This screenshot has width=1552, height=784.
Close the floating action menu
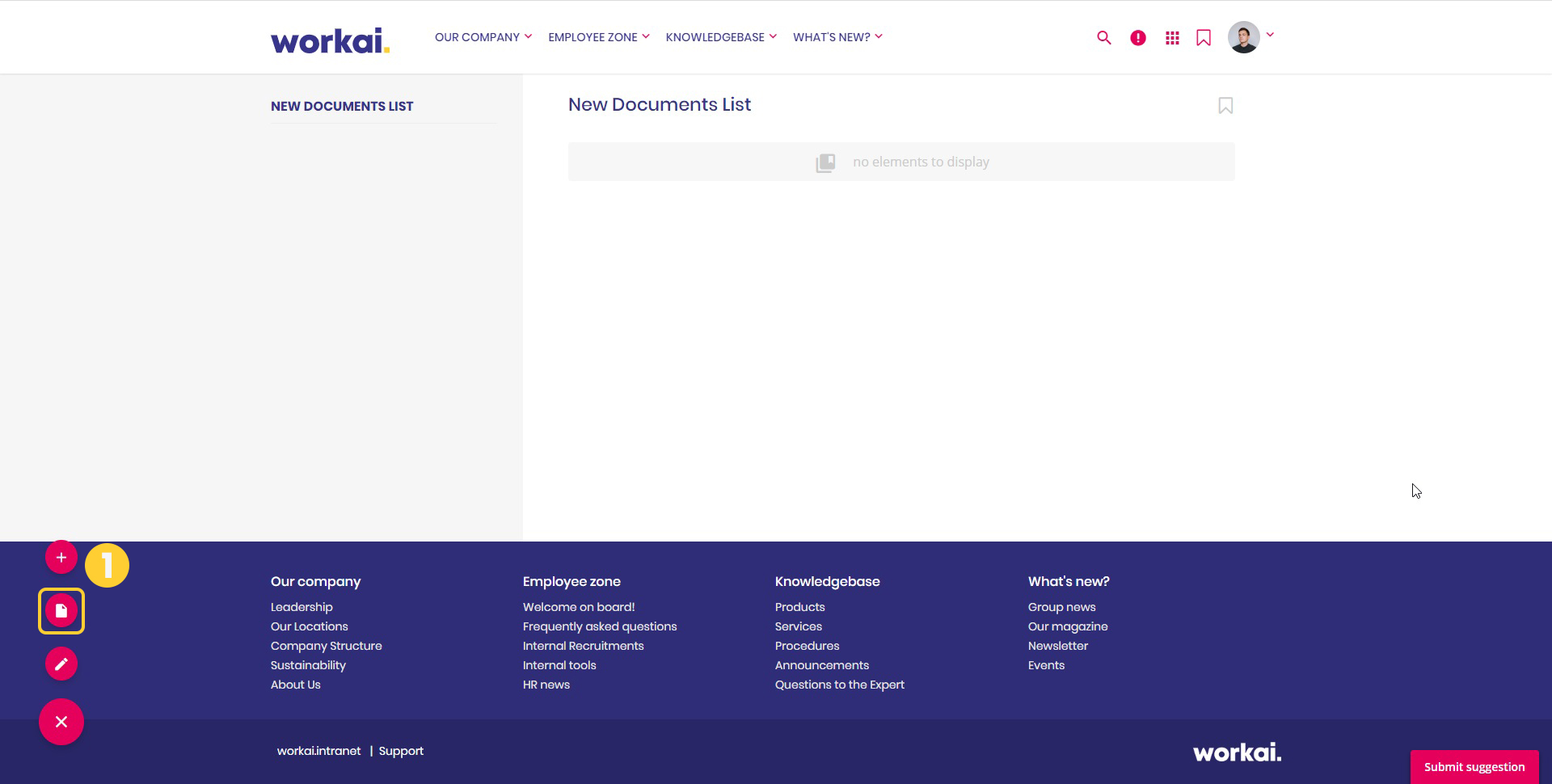pos(61,722)
